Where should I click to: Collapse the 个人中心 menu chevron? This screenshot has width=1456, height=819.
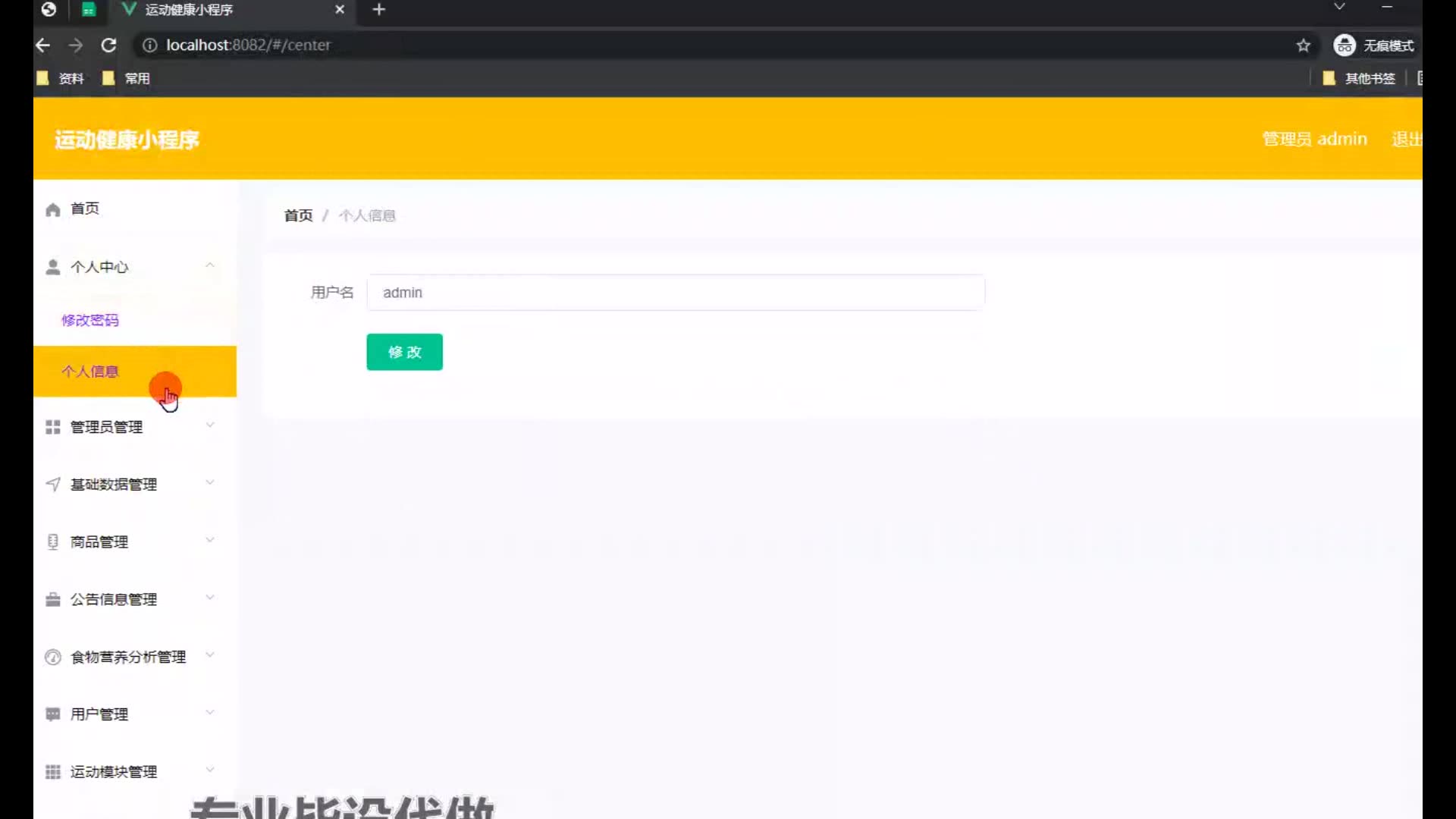click(x=210, y=265)
